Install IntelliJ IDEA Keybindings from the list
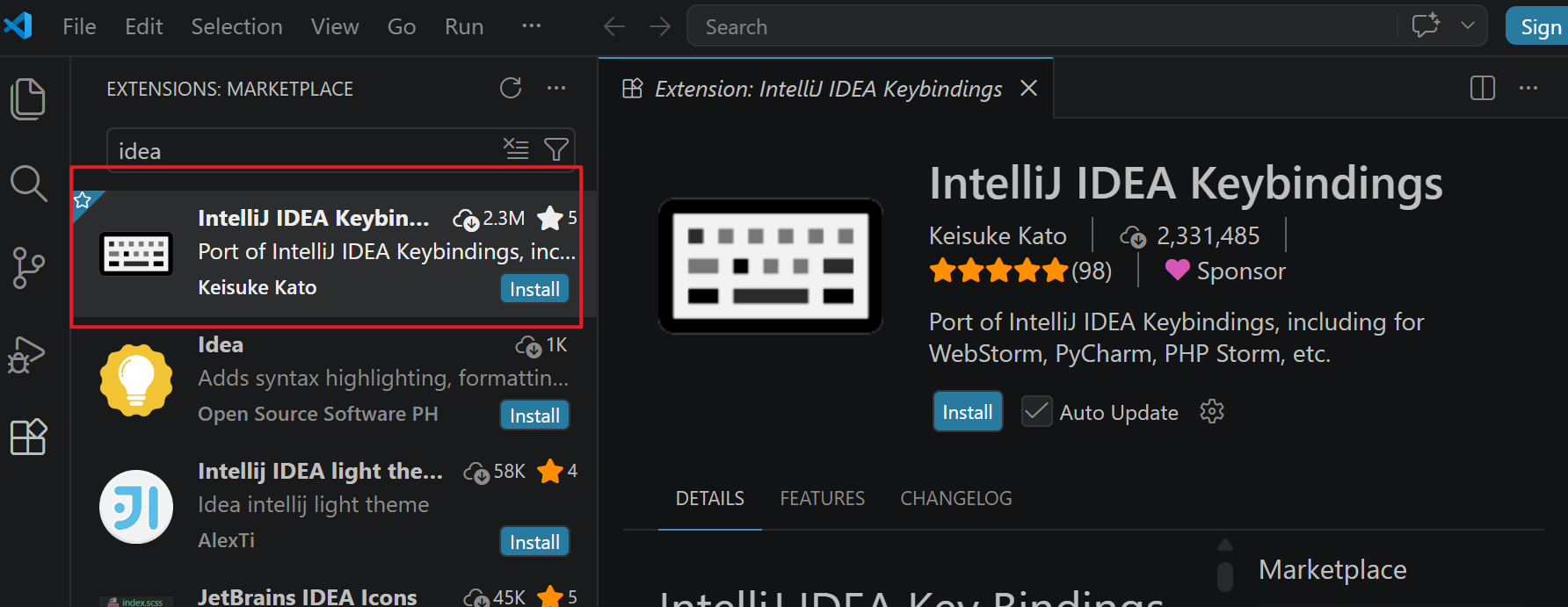 pyautogui.click(x=535, y=289)
